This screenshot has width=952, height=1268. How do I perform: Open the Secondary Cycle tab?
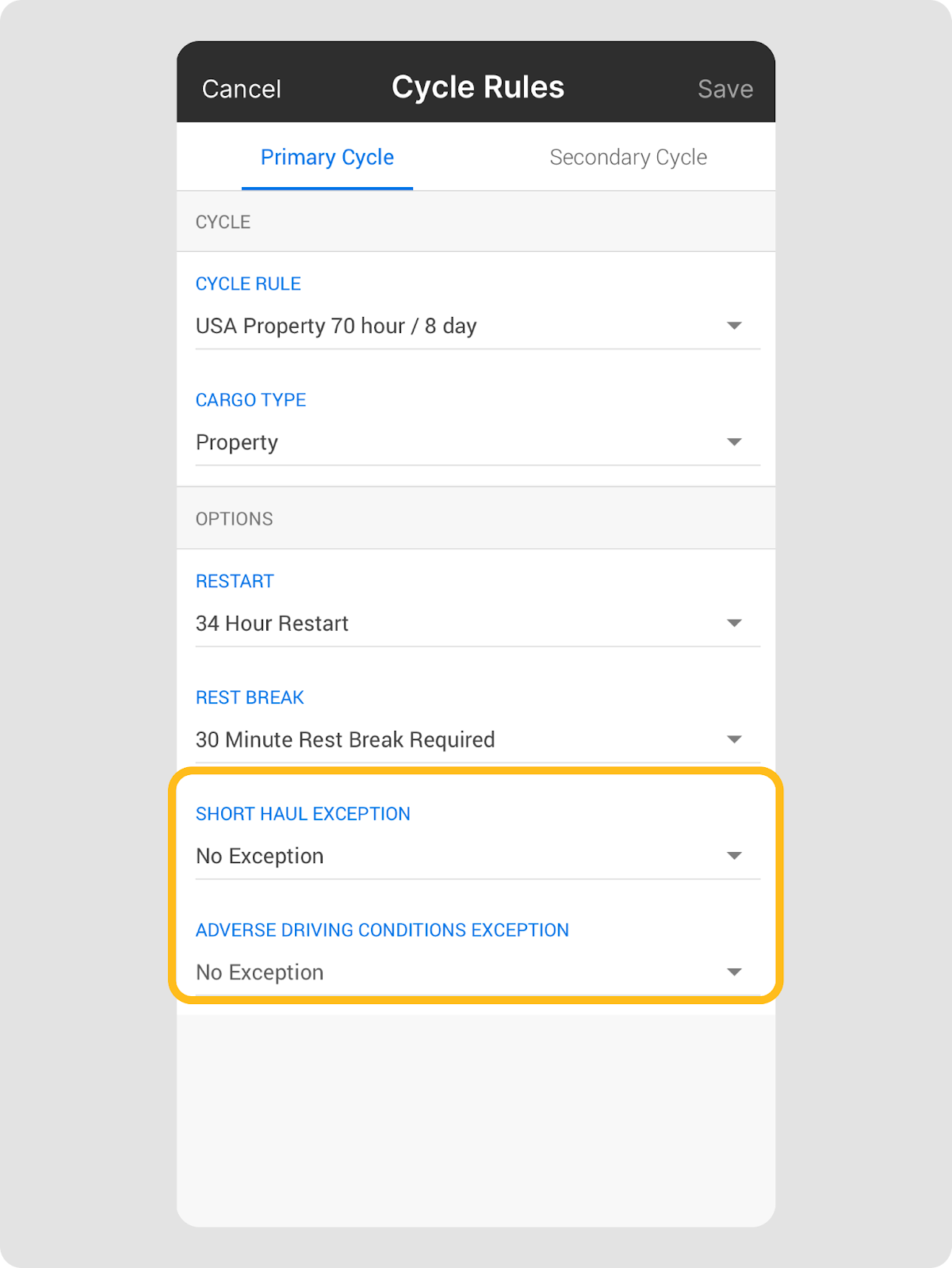628,158
